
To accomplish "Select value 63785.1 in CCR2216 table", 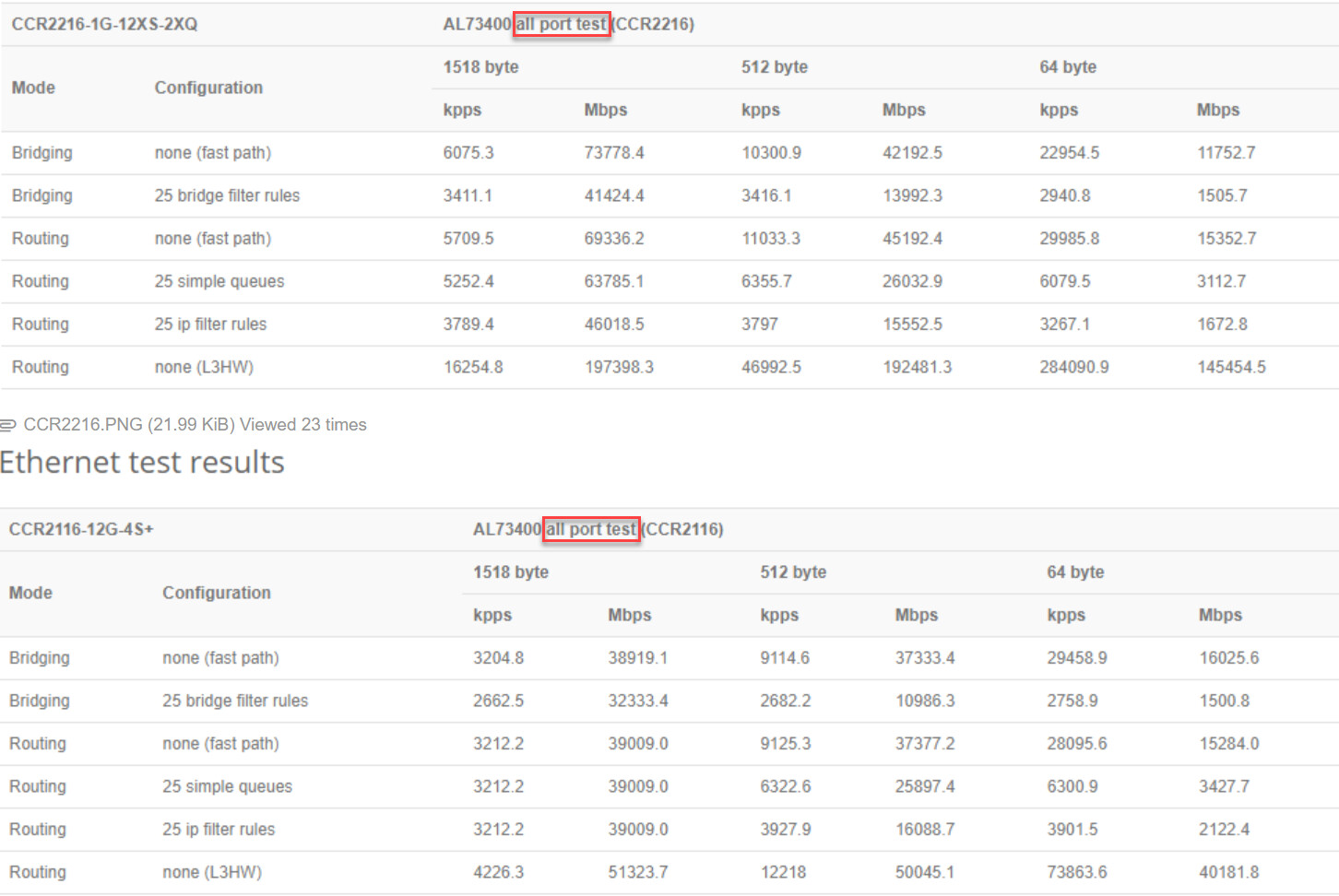I will [614, 281].
